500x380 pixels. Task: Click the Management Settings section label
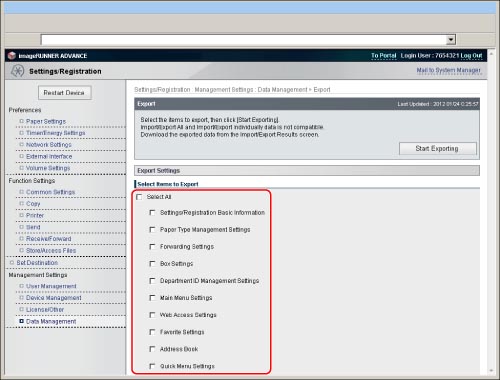pyautogui.click(x=38, y=275)
